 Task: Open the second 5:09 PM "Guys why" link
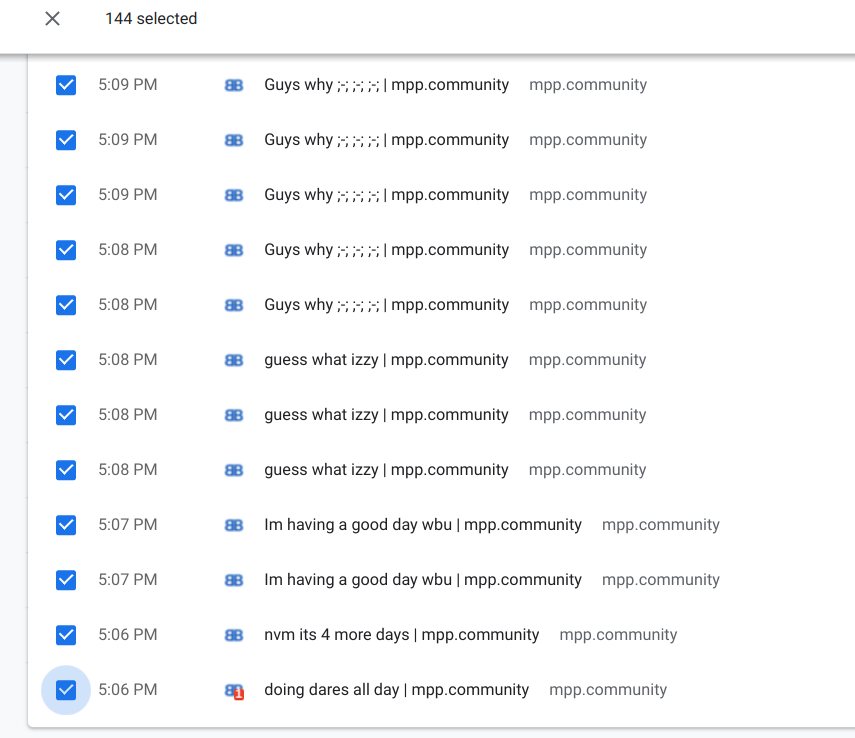(x=387, y=140)
